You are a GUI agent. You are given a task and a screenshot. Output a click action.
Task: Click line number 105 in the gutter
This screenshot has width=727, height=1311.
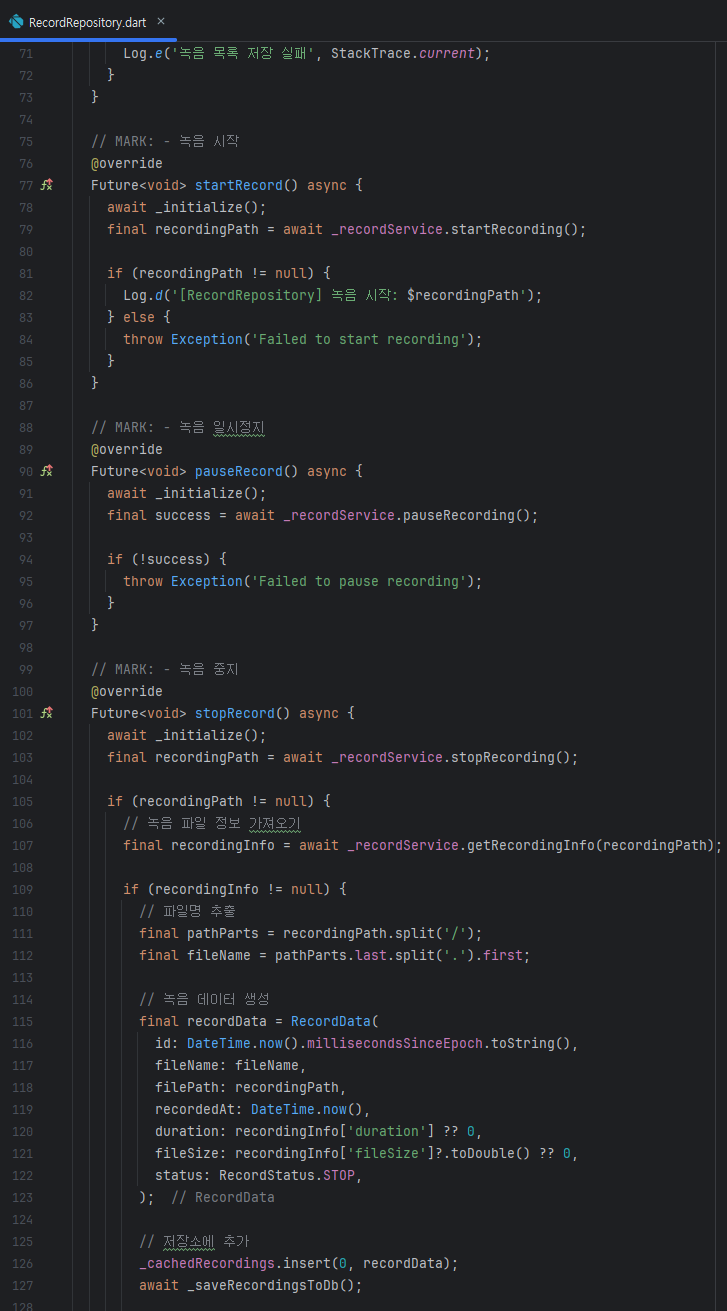(22, 801)
